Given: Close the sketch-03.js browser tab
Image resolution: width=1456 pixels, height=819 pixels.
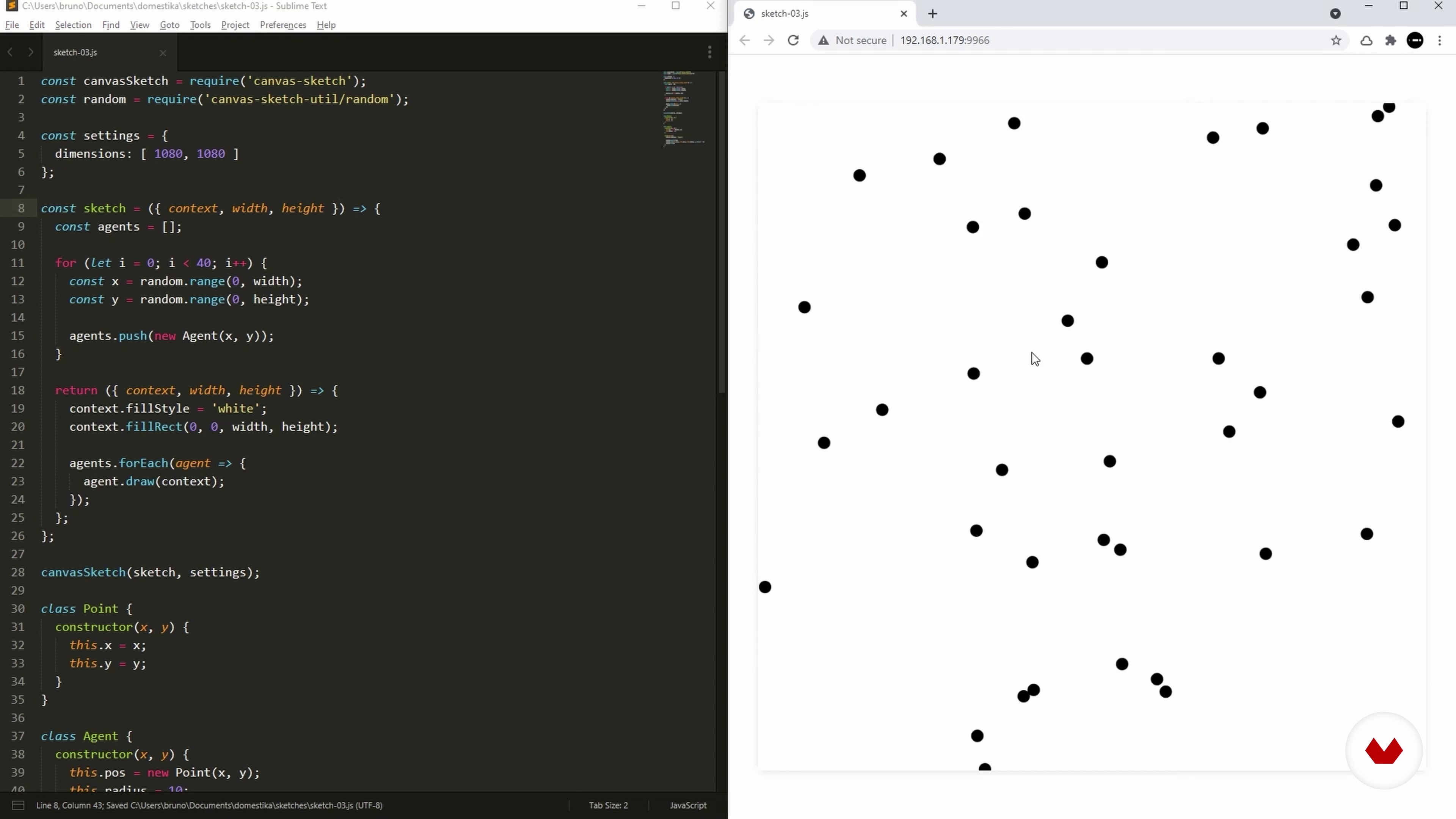Looking at the screenshot, I should [x=903, y=14].
